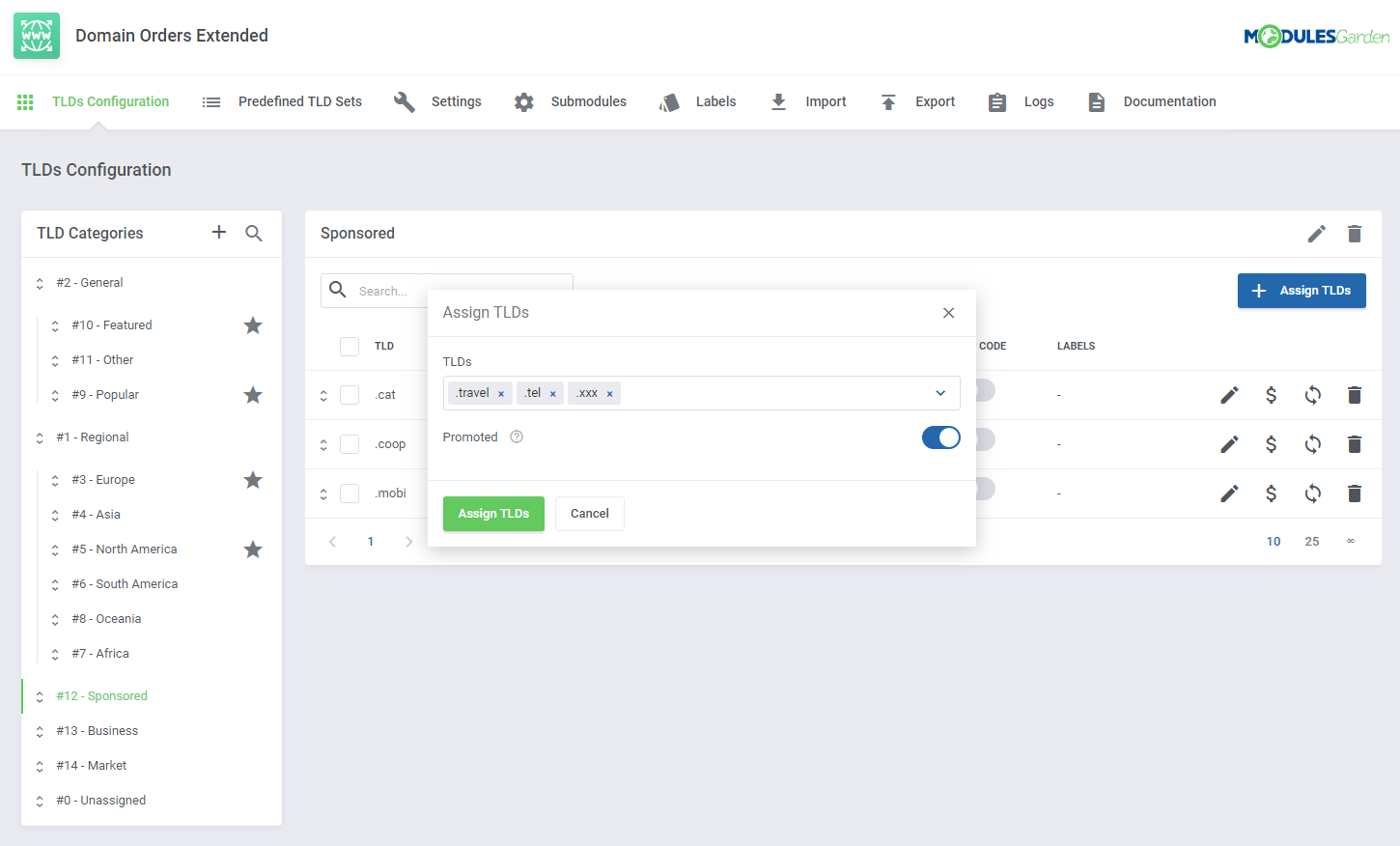The height and width of the screenshot is (846, 1400).
Task: Turn off the Promoted toggle switch
Action: (x=940, y=437)
